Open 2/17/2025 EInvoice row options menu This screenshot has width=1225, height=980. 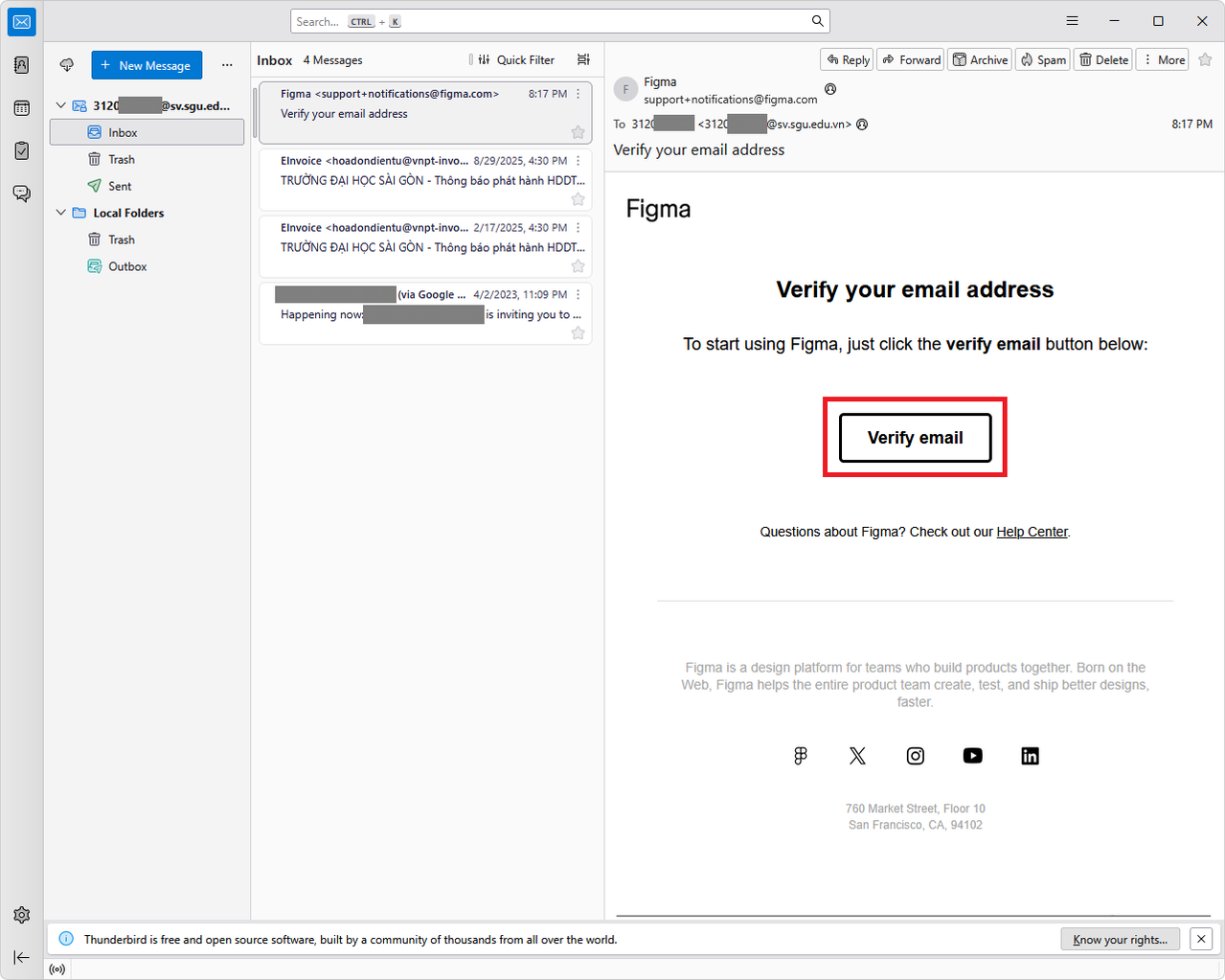578,228
